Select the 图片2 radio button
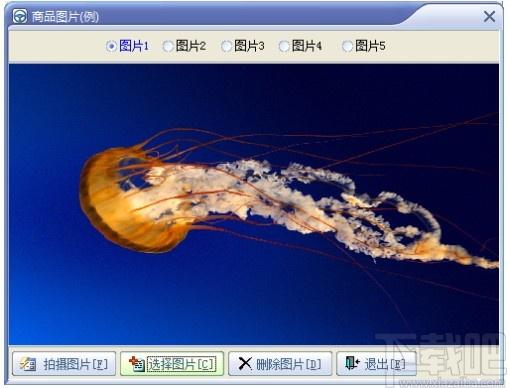This screenshot has width=509, height=388. (168, 46)
